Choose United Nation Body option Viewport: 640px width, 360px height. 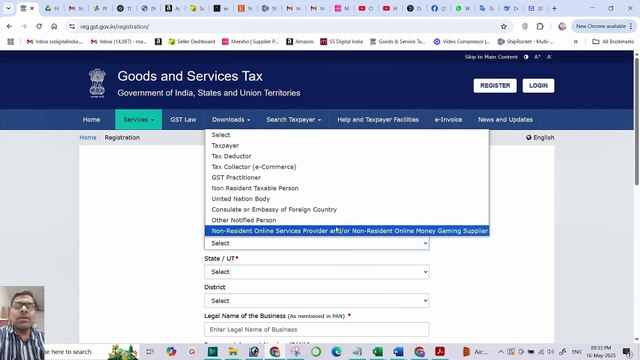tap(347, 198)
